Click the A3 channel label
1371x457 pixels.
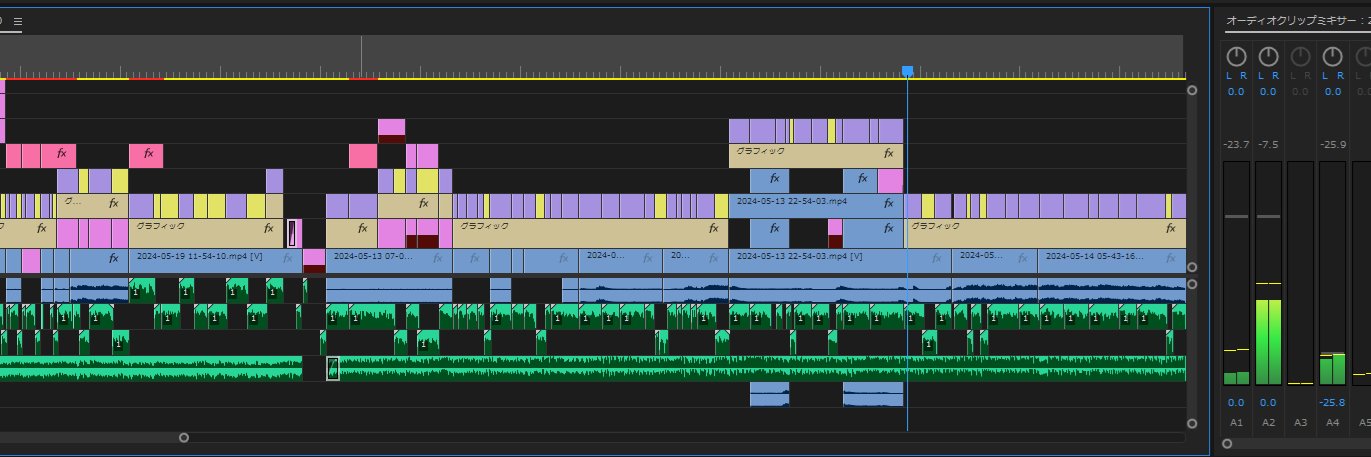tap(1300, 423)
